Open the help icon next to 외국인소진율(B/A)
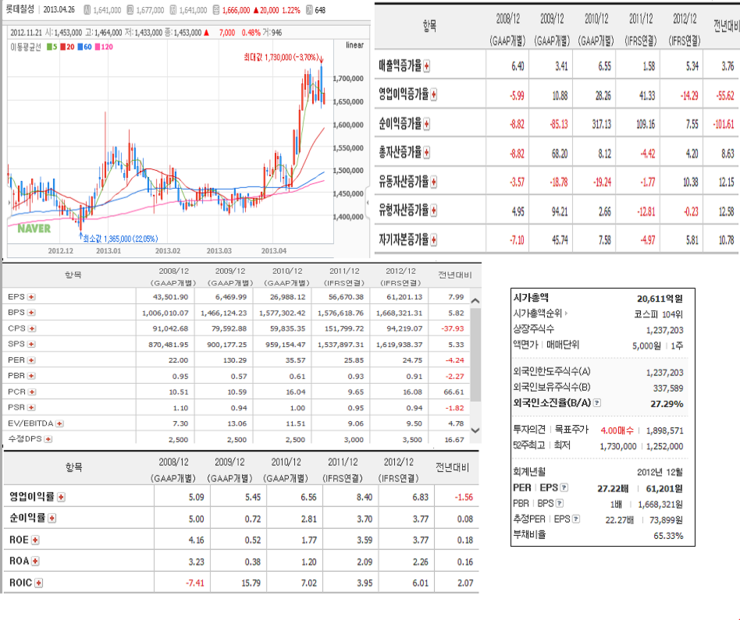This screenshot has width=740, height=620. (x=597, y=403)
